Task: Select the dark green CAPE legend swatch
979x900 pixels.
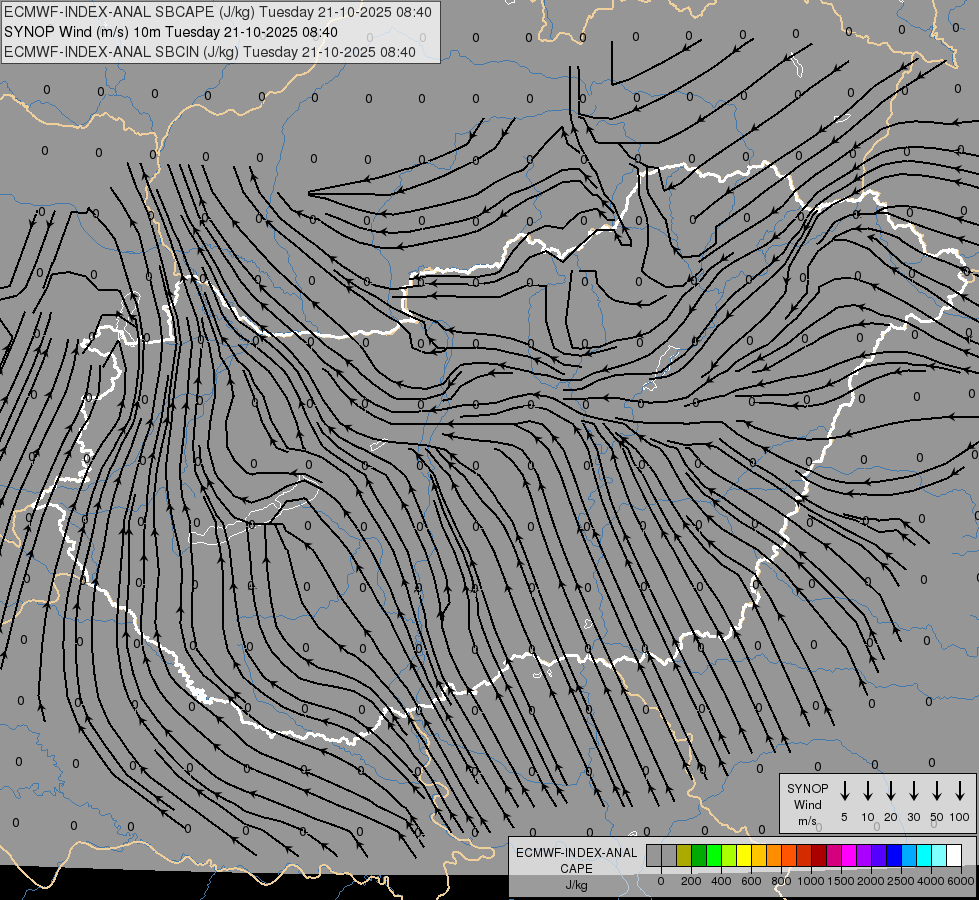Action: (699, 855)
